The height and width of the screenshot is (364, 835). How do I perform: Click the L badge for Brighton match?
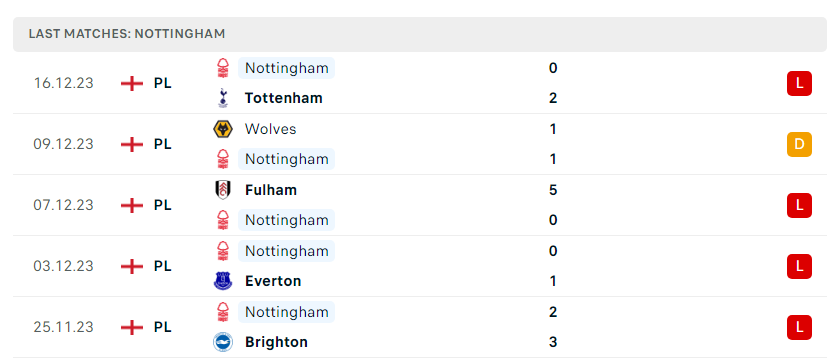click(x=799, y=327)
